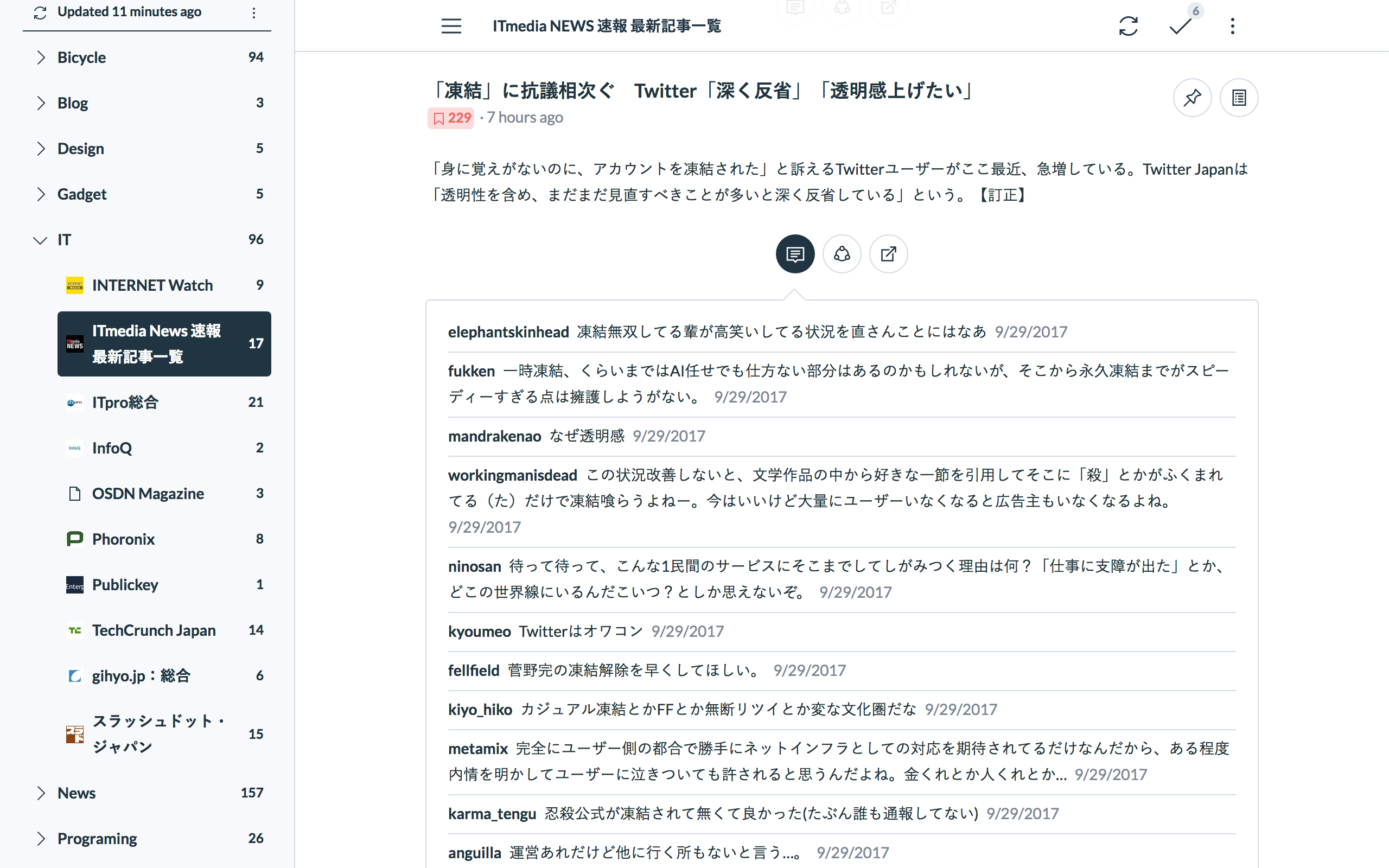Image resolution: width=1389 pixels, height=868 pixels.
Task: Open header vertical dots menu
Action: [x=1232, y=26]
